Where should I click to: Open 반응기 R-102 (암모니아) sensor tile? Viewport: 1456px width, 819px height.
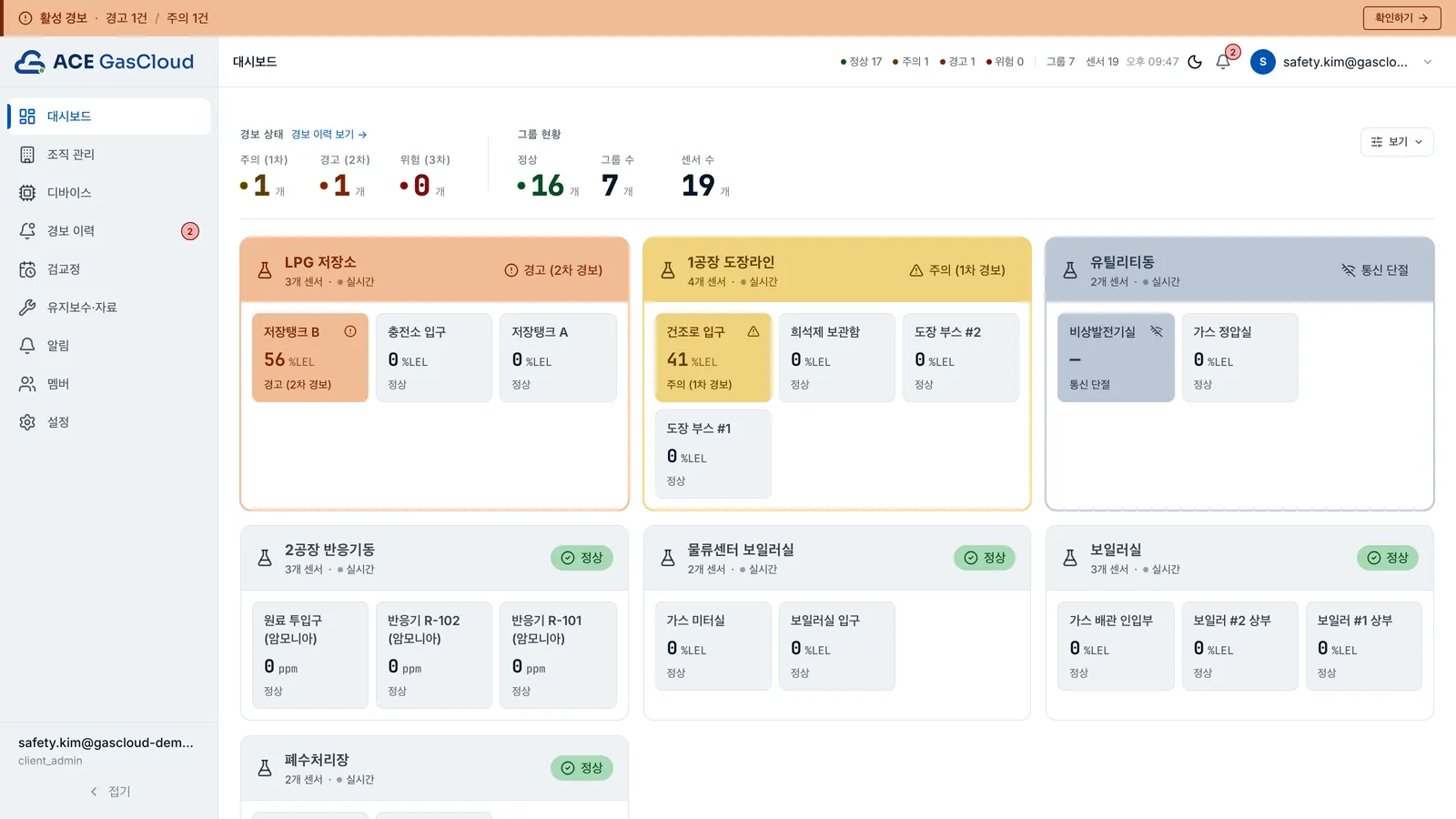(x=434, y=655)
